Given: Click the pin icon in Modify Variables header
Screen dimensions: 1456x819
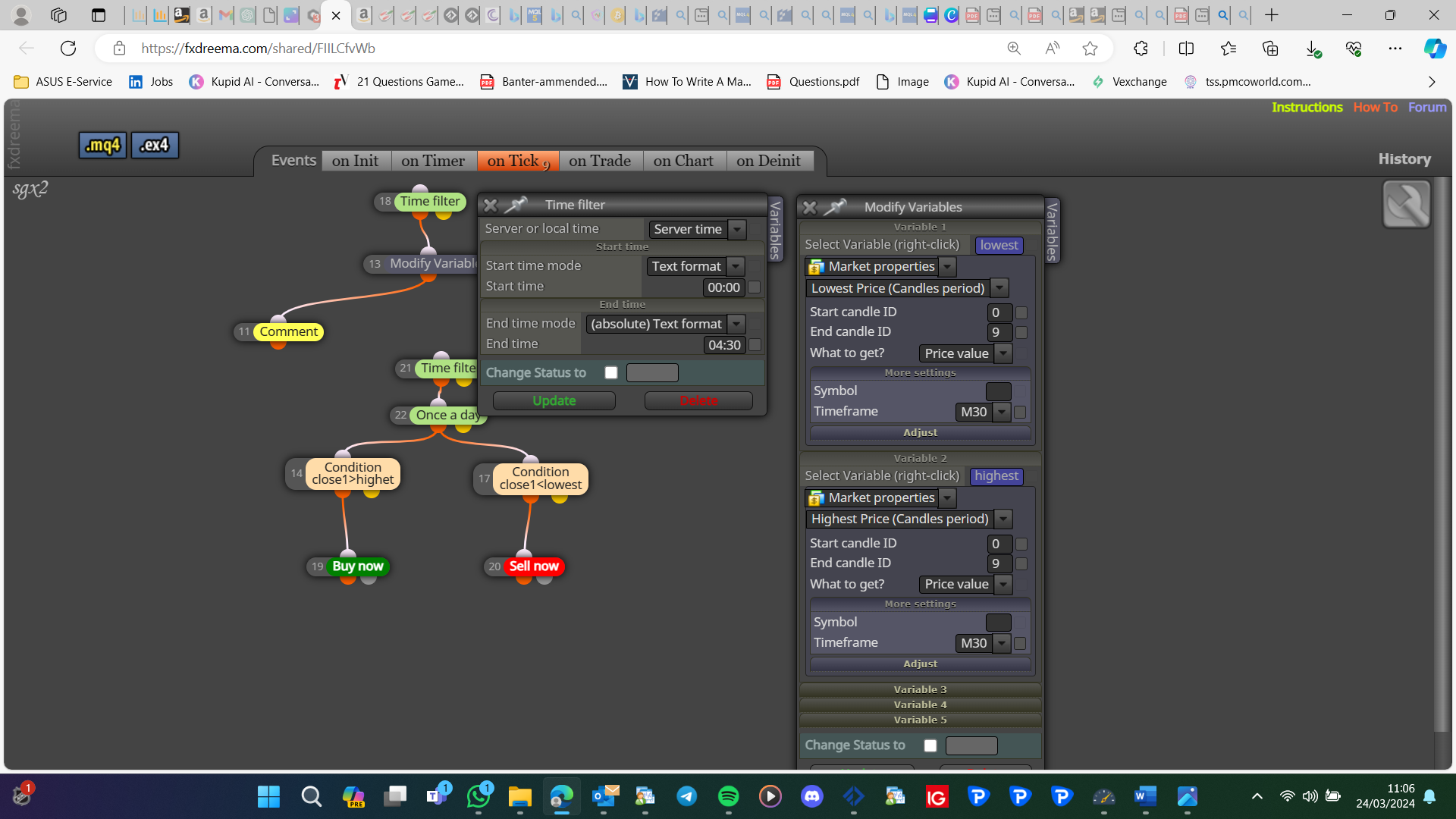Looking at the screenshot, I should [835, 207].
